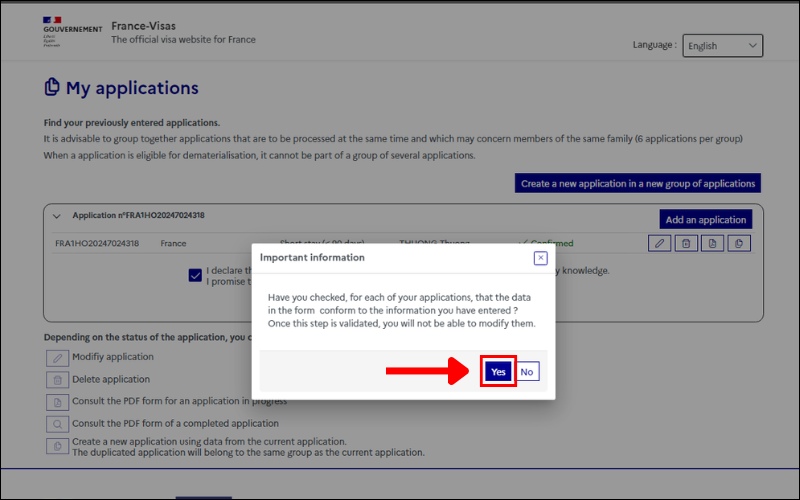Close the Important information dialog
This screenshot has height=500, width=800.
click(540, 257)
